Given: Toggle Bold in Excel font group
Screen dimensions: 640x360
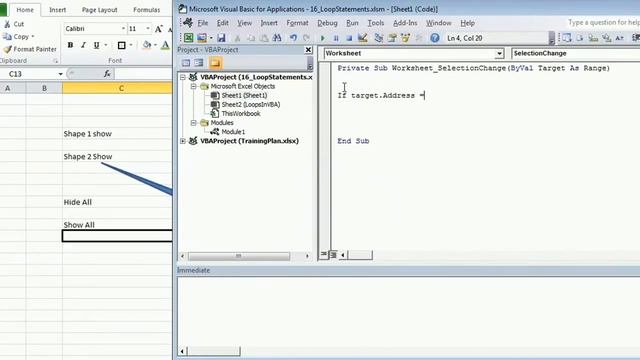Looking at the screenshot, I should 70,45.
